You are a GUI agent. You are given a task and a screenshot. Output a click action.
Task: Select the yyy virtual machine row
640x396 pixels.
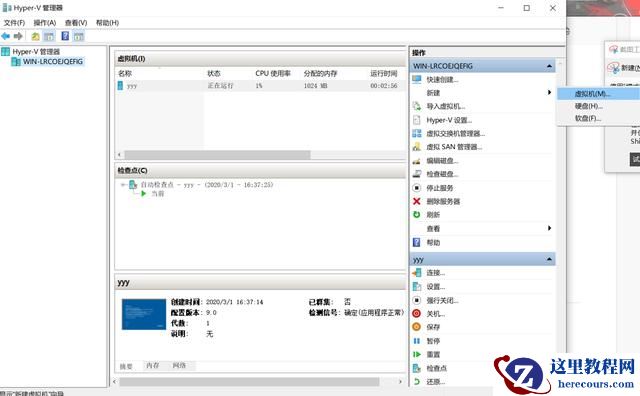pyautogui.click(x=260, y=86)
